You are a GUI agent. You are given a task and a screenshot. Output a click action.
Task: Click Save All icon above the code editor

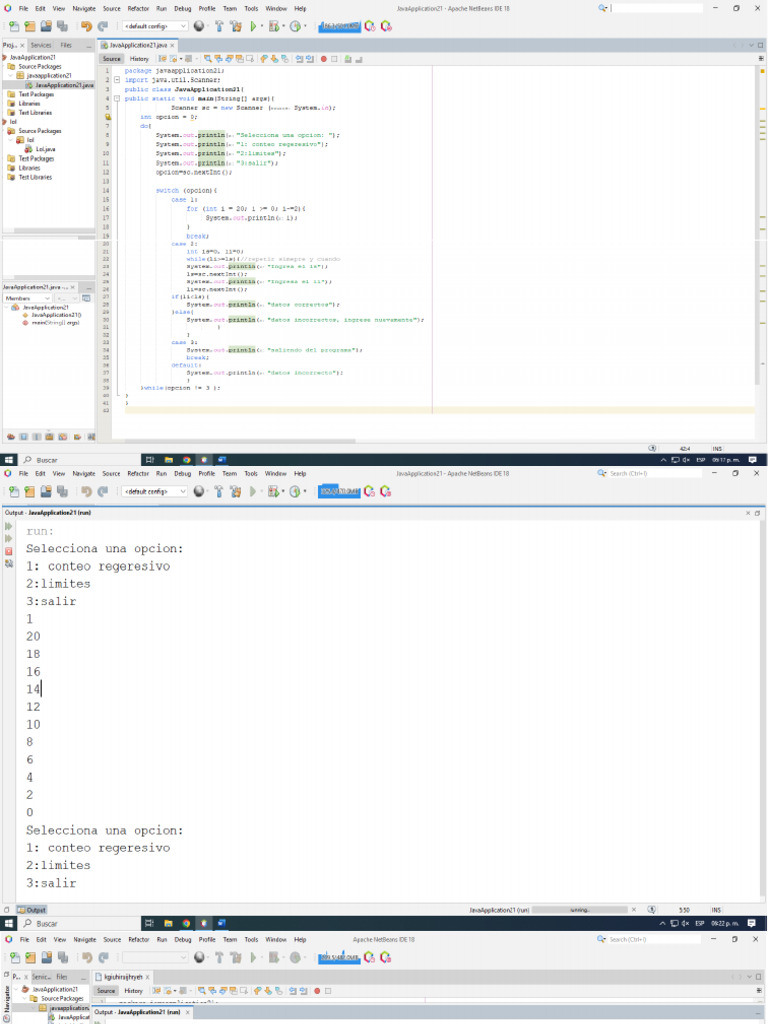click(61, 26)
